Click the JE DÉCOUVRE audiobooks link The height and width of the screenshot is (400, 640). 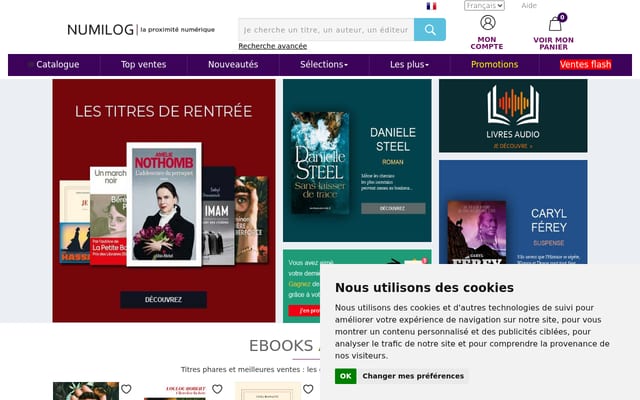pyautogui.click(x=513, y=146)
